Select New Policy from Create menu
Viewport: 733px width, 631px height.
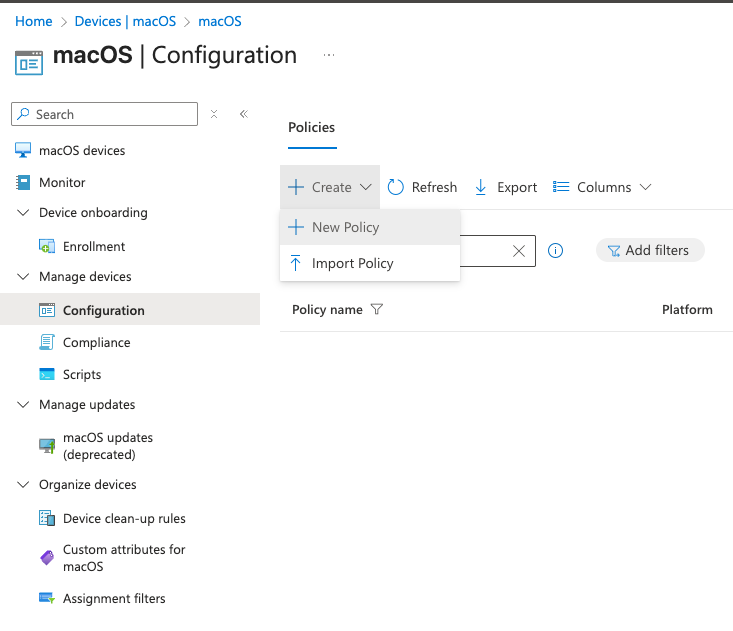(345, 227)
